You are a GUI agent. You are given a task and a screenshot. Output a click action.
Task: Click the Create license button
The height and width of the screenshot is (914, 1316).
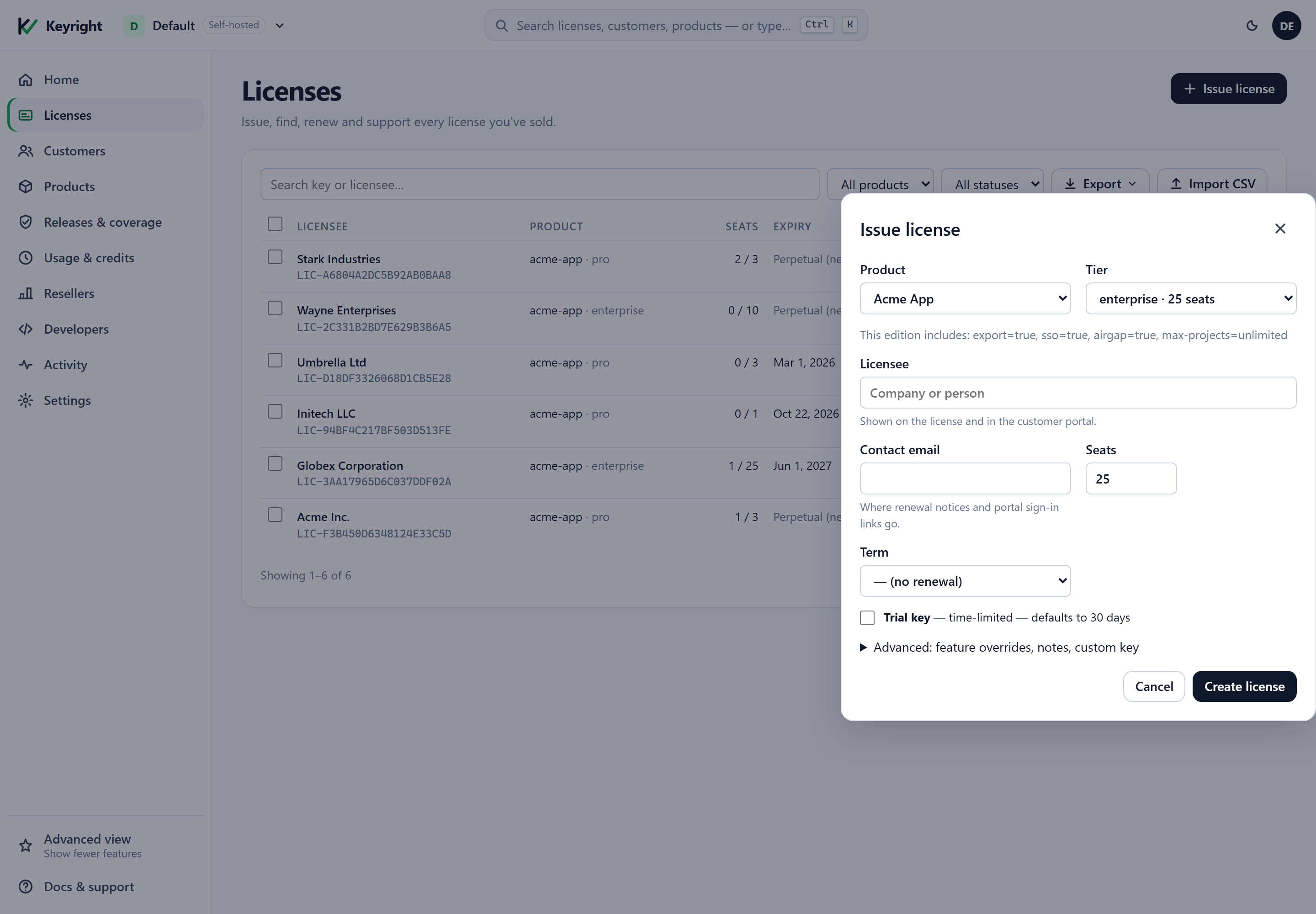coord(1244,686)
